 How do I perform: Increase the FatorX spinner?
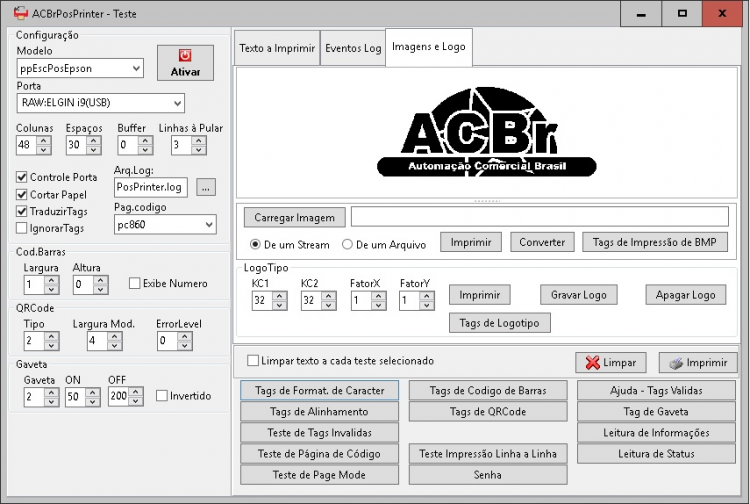pyautogui.click(x=379, y=296)
